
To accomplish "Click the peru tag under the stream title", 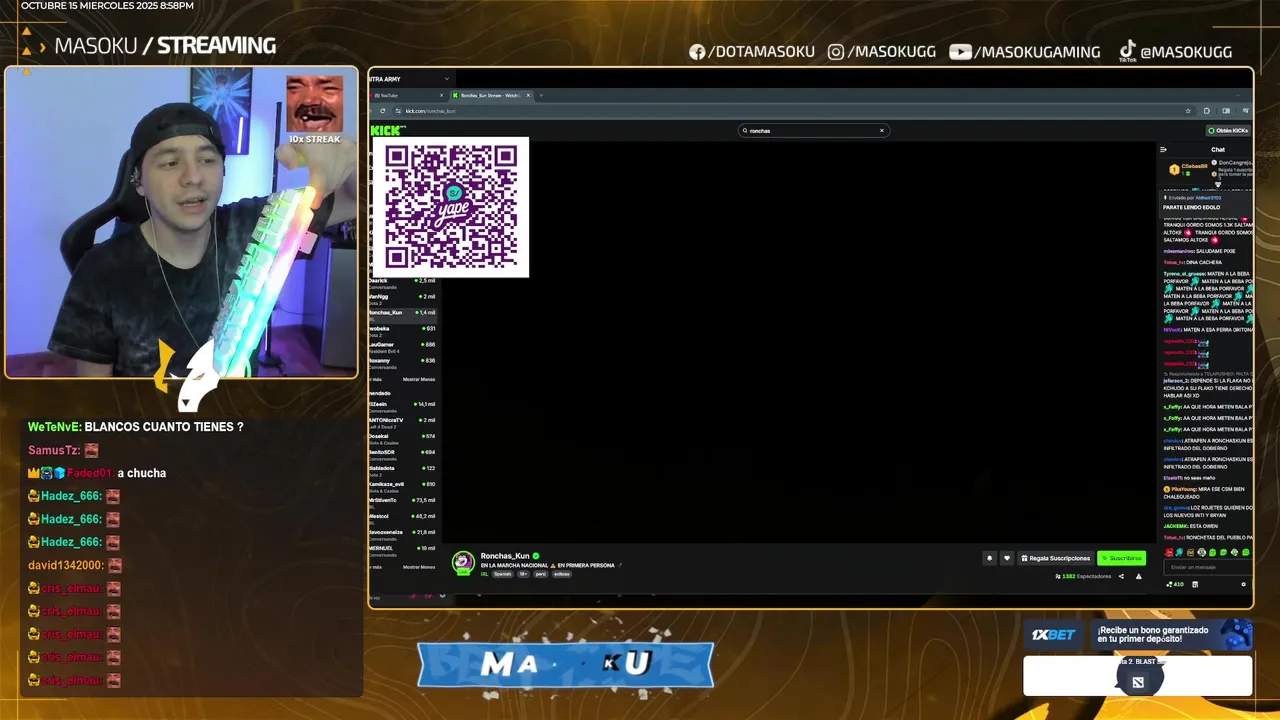I will pos(540,574).
